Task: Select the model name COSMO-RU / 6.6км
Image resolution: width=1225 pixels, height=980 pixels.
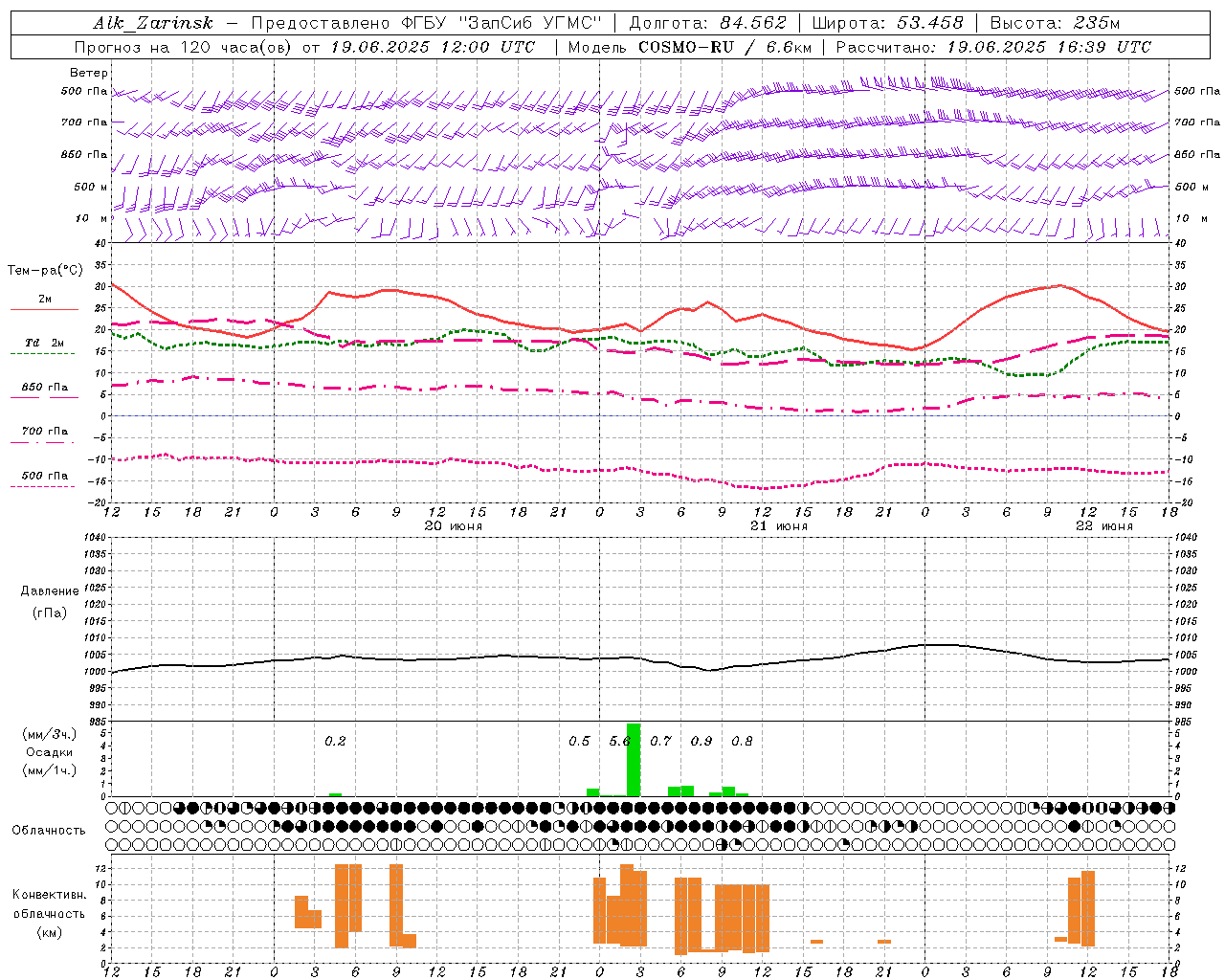Action: click(724, 47)
